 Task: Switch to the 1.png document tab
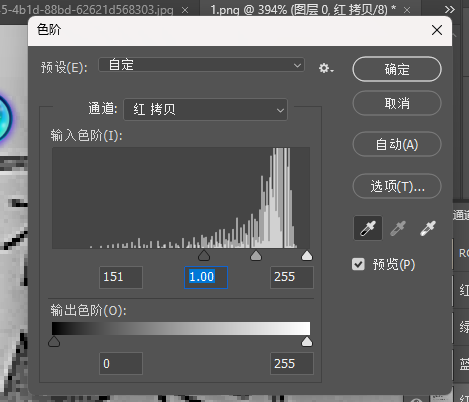point(303,9)
